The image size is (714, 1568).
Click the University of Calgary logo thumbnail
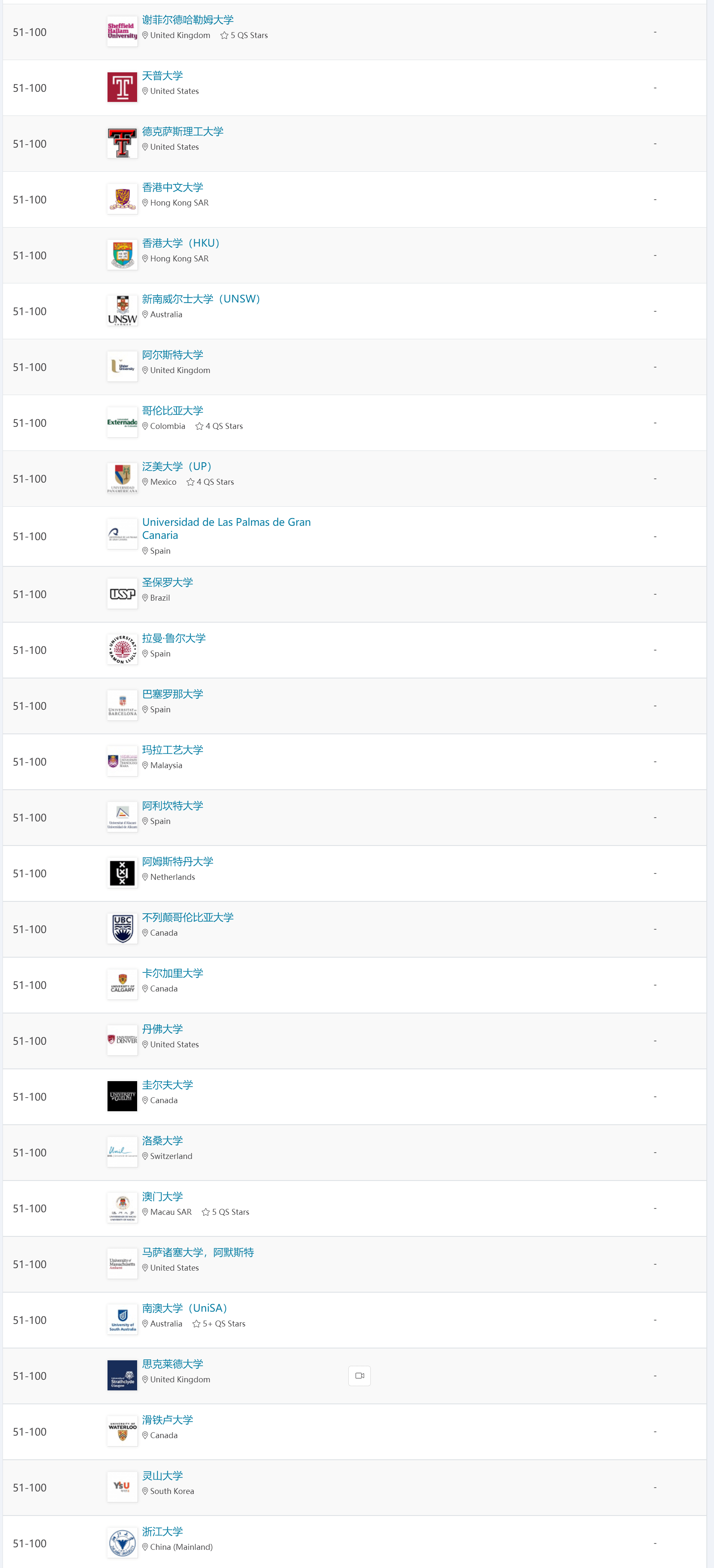122,985
